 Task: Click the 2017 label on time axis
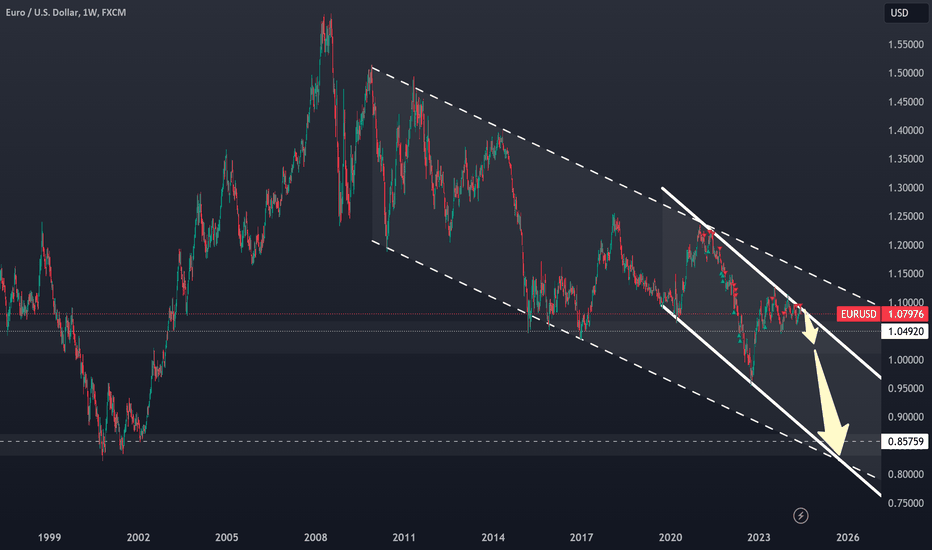tap(581, 538)
